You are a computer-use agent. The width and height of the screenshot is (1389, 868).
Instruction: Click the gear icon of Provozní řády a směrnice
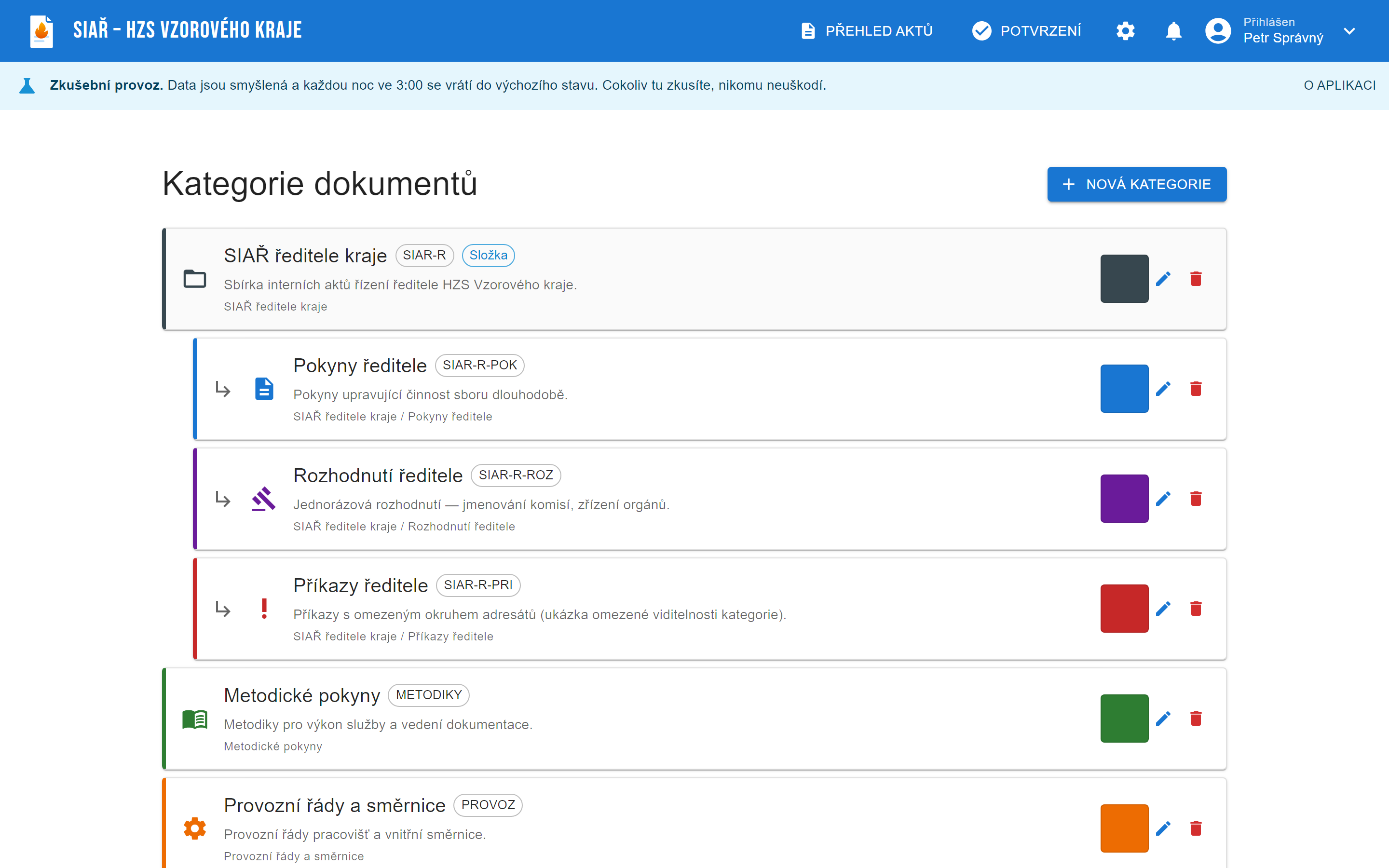pyautogui.click(x=194, y=828)
